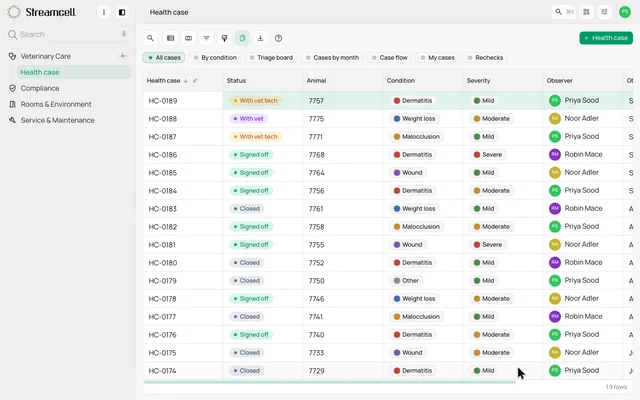Screen dimensions: 640x400
Task: Expand the Veterinary Care section
Action: click(46, 56)
